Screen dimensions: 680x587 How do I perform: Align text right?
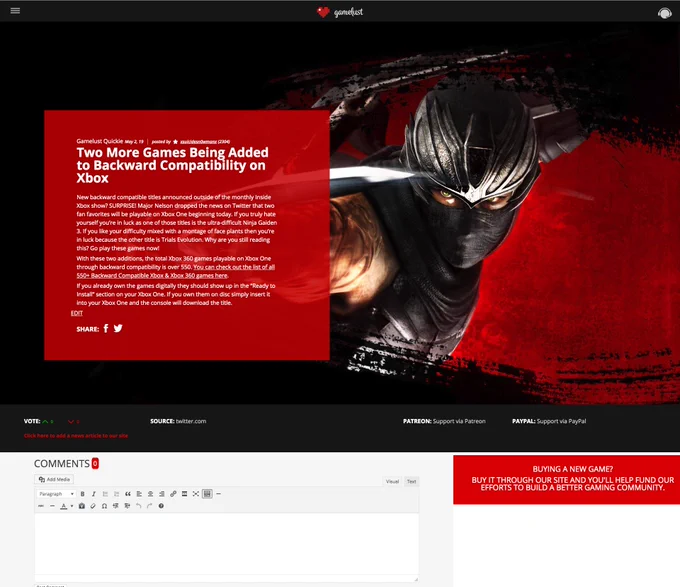(x=162, y=494)
